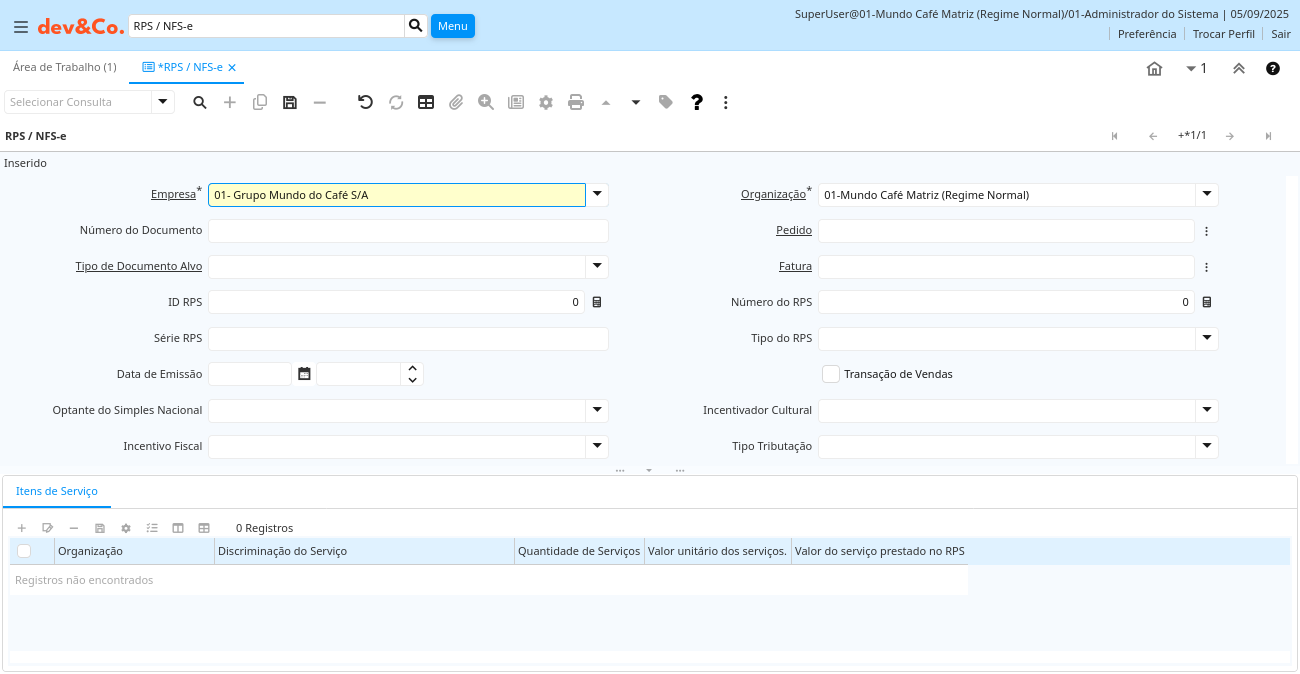The width and height of the screenshot is (1300, 674).
Task: Tick the select-all checkbox in service items grid
Action: tap(24, 551)
